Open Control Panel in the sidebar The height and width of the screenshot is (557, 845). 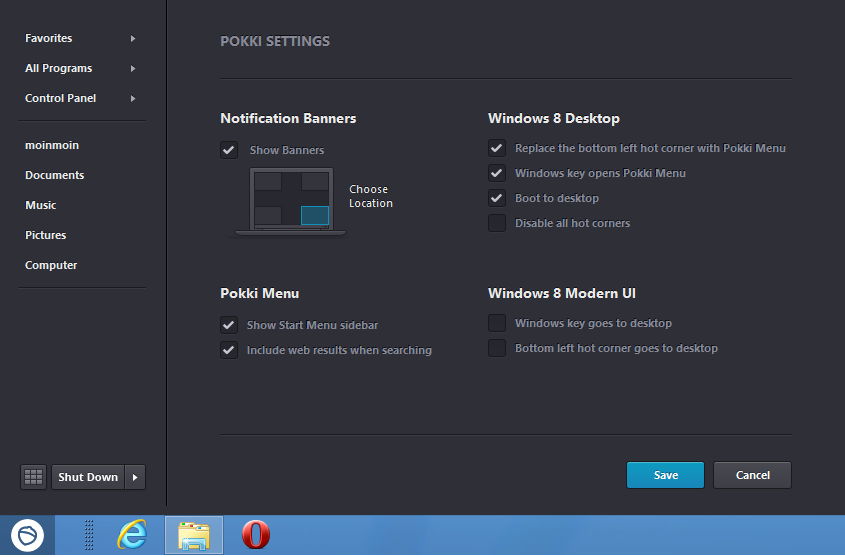[60, 98]
